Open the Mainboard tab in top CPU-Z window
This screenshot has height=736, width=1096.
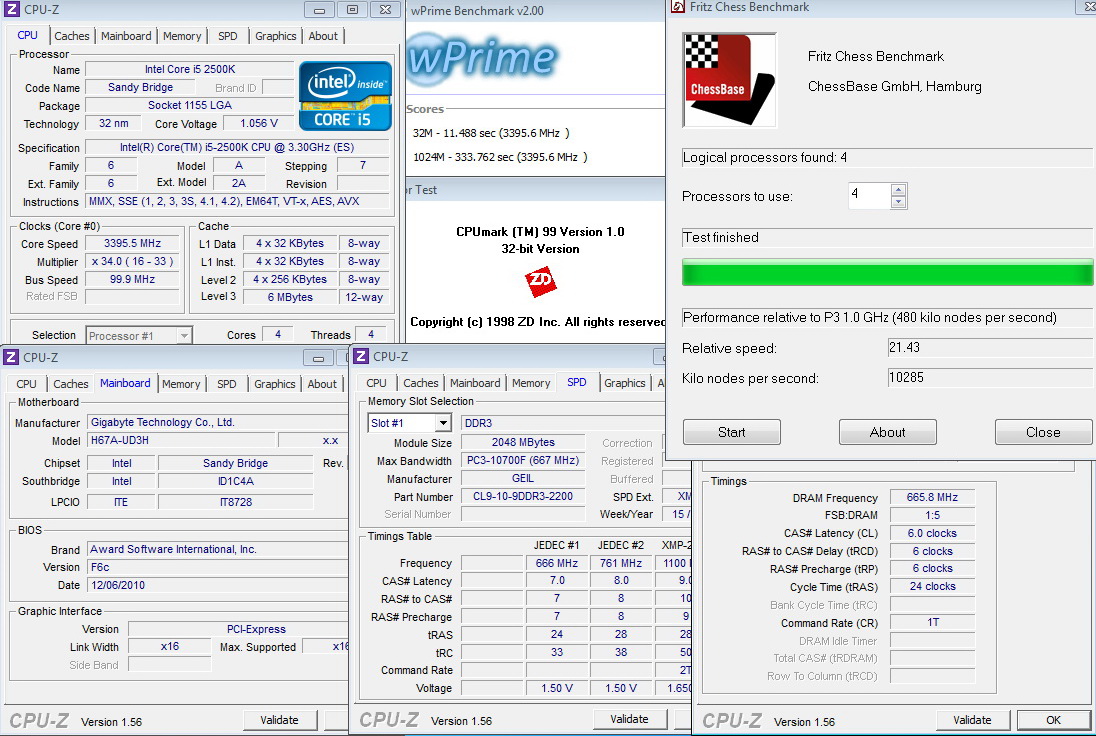coord(126,36)
